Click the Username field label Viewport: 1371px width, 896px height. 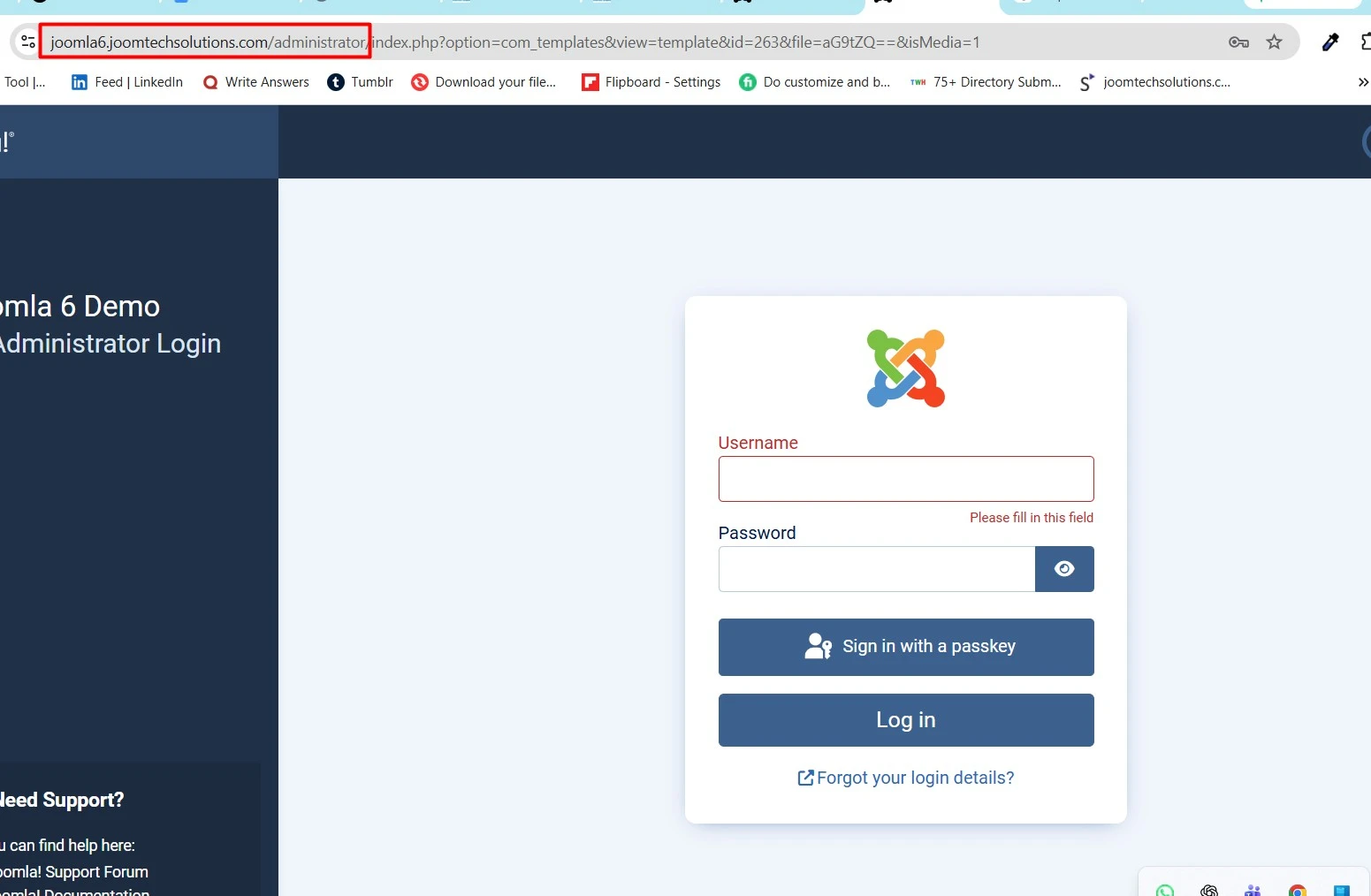tap(758, 443)
